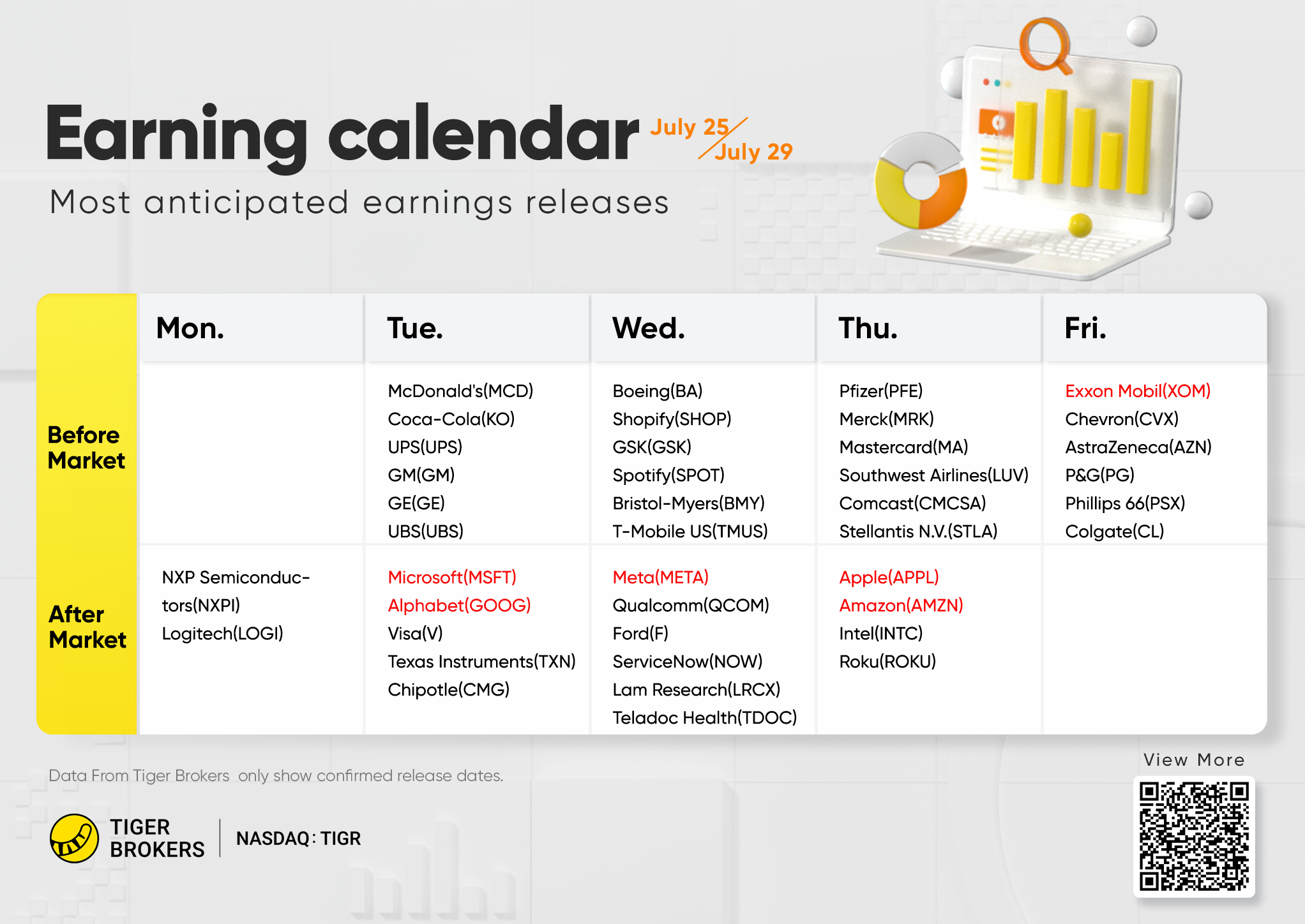Screen dimensions: 1305x924
Task: Select the Wed. column header
Action: pos(648,328)
